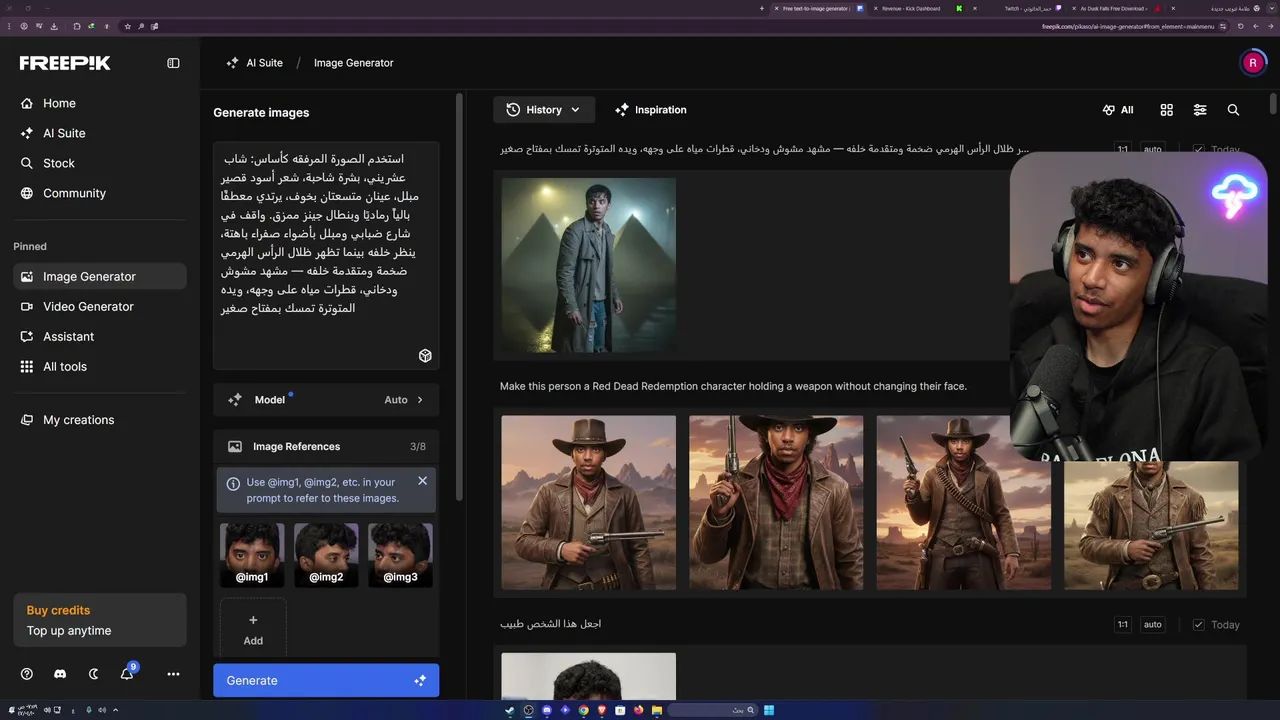Open the trench coat pyramid image
The image size is (1280, 720).
(x=588, y=265)
